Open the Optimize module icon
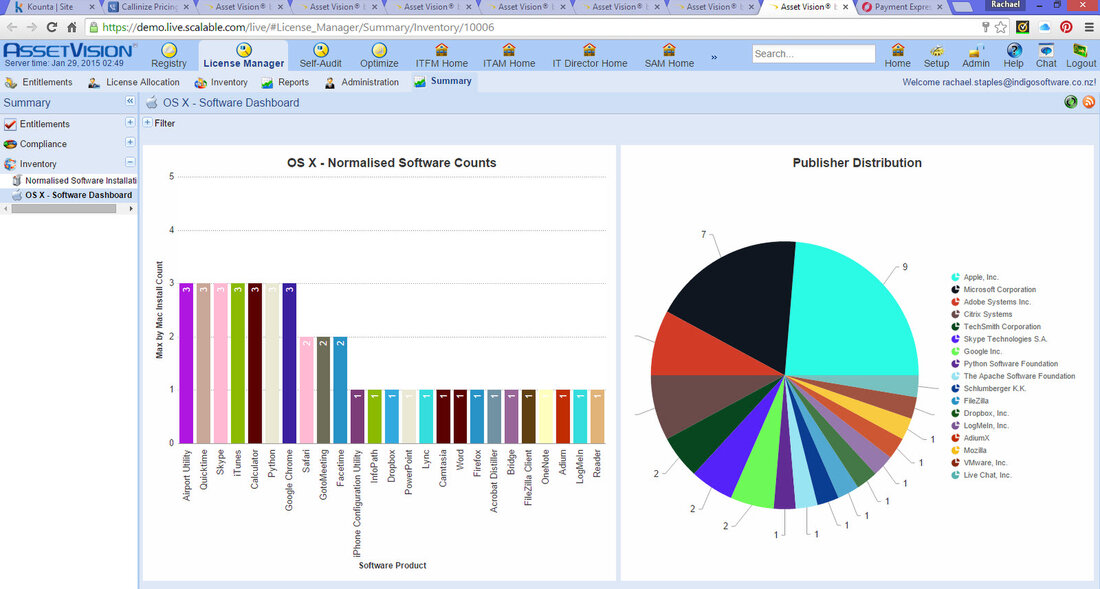This screenshot has height=589, width=1100. 379,51
